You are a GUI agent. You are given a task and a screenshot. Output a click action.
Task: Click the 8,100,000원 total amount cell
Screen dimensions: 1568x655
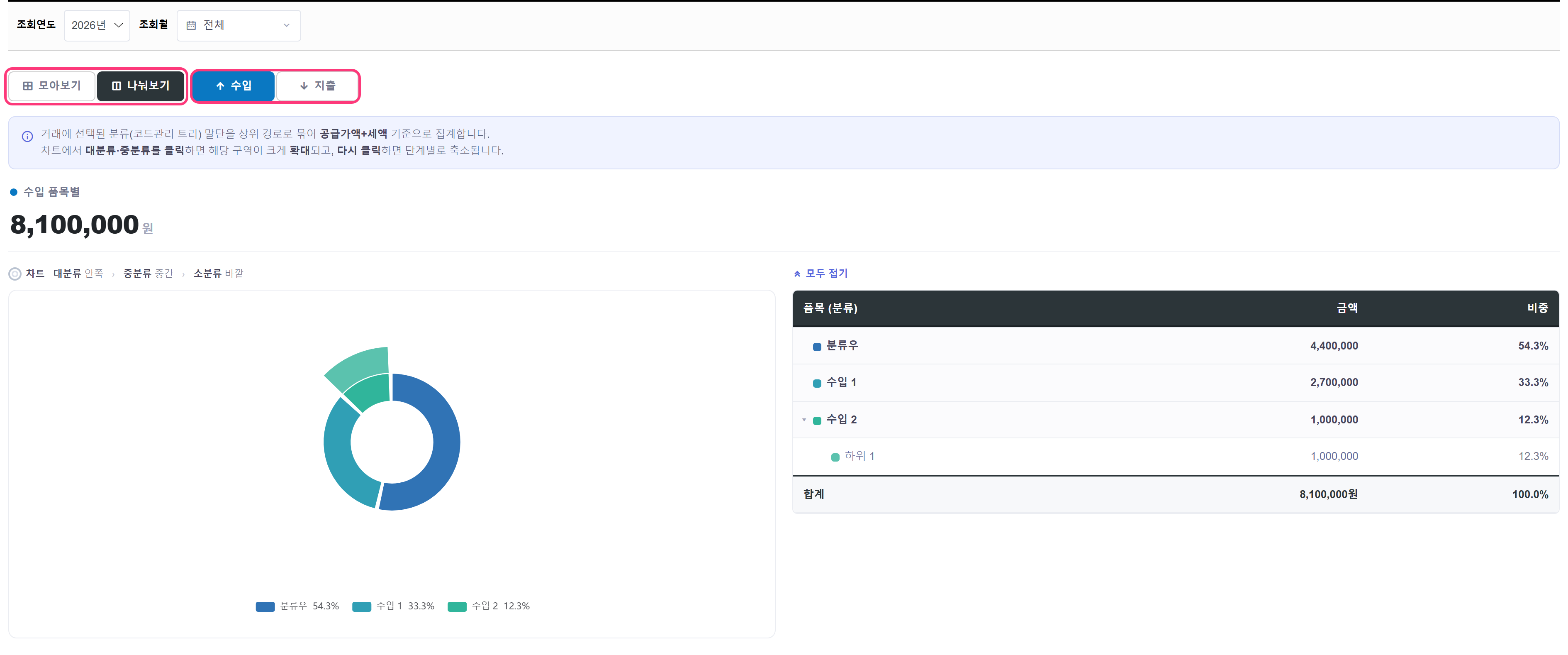pos(1328,494)
